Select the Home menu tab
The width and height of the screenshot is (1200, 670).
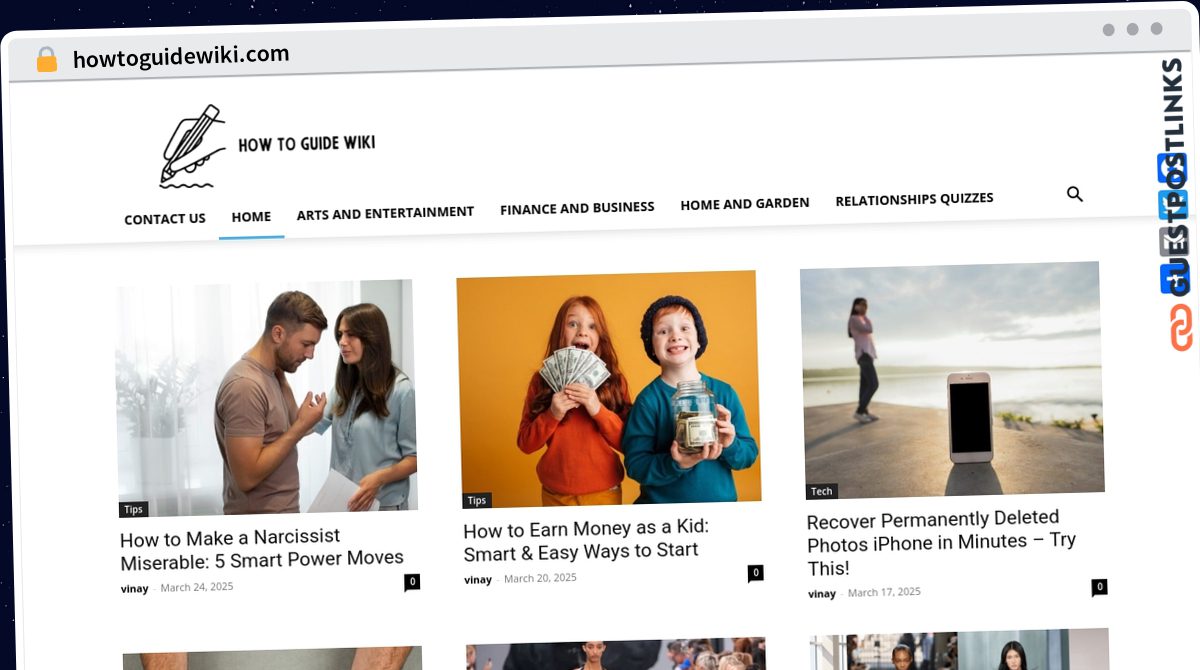tap(251, 216)
